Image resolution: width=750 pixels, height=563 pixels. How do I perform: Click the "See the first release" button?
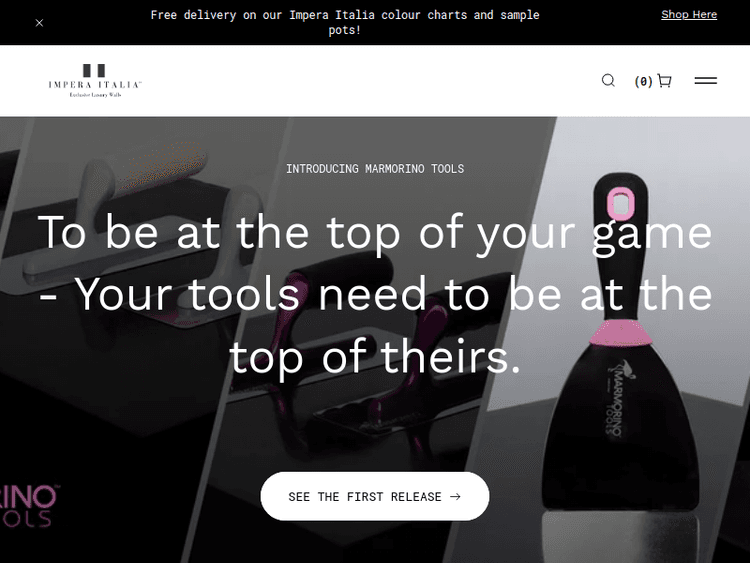(375, 497)
